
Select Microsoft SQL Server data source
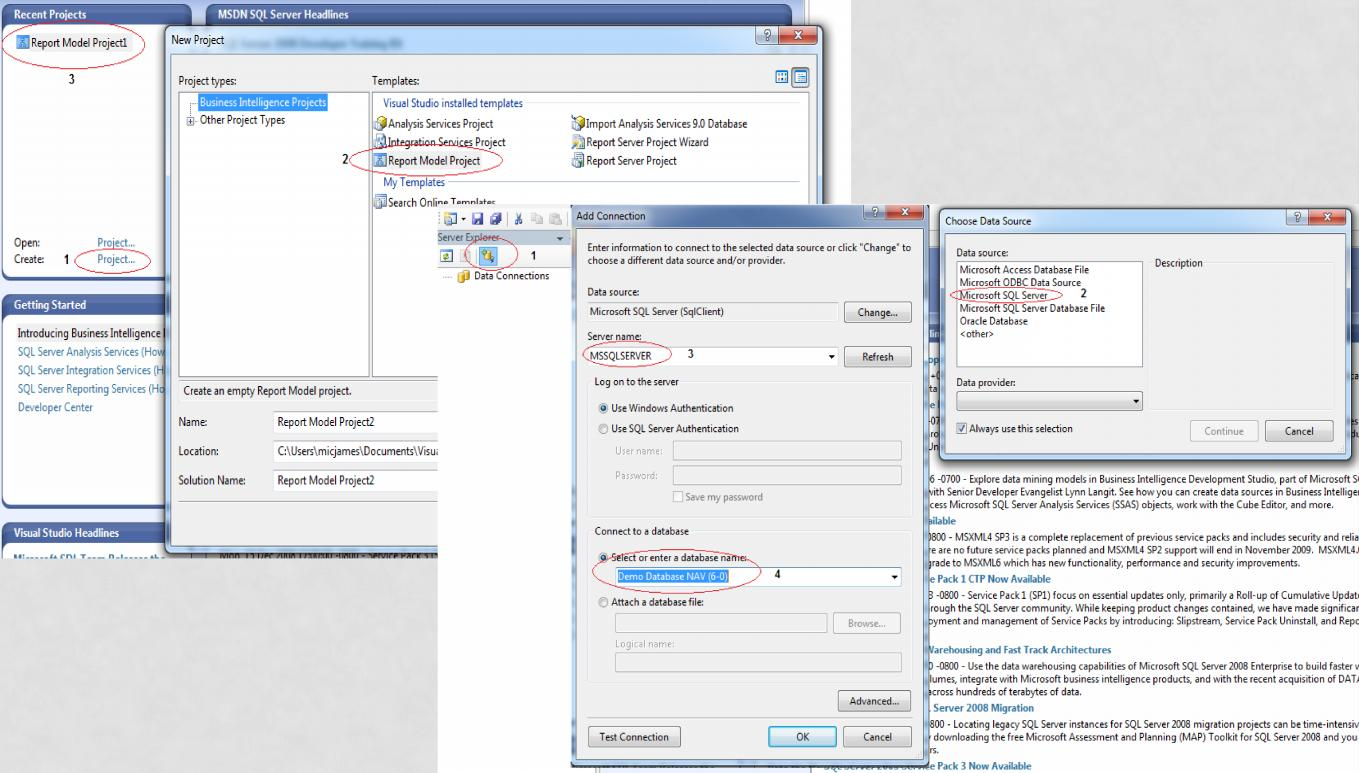[1006, 296]
